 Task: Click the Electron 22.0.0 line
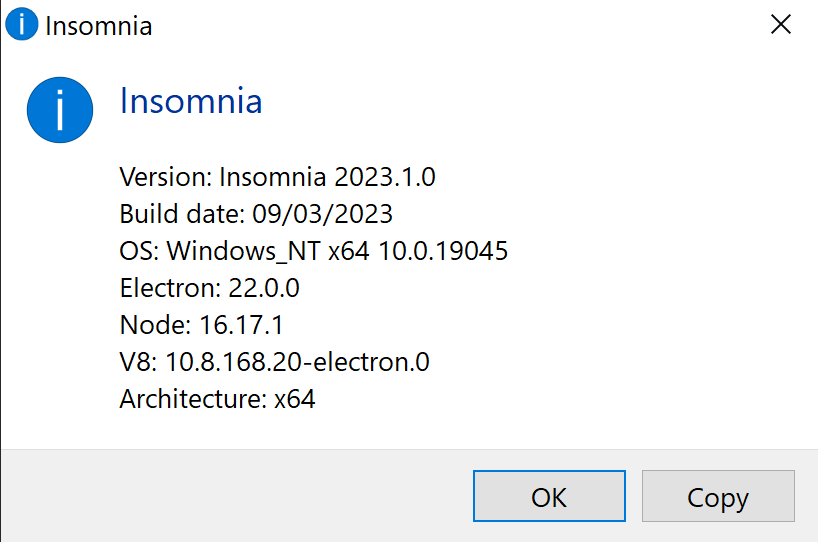[210, 288]
